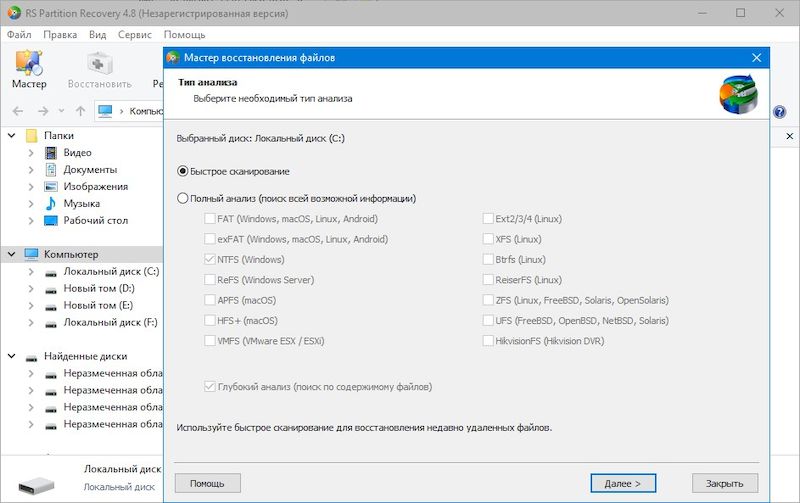Screen dimensions: 800x503
Task: Toggle the Глубокий анализ checkbox
Action: click(209, 387)
